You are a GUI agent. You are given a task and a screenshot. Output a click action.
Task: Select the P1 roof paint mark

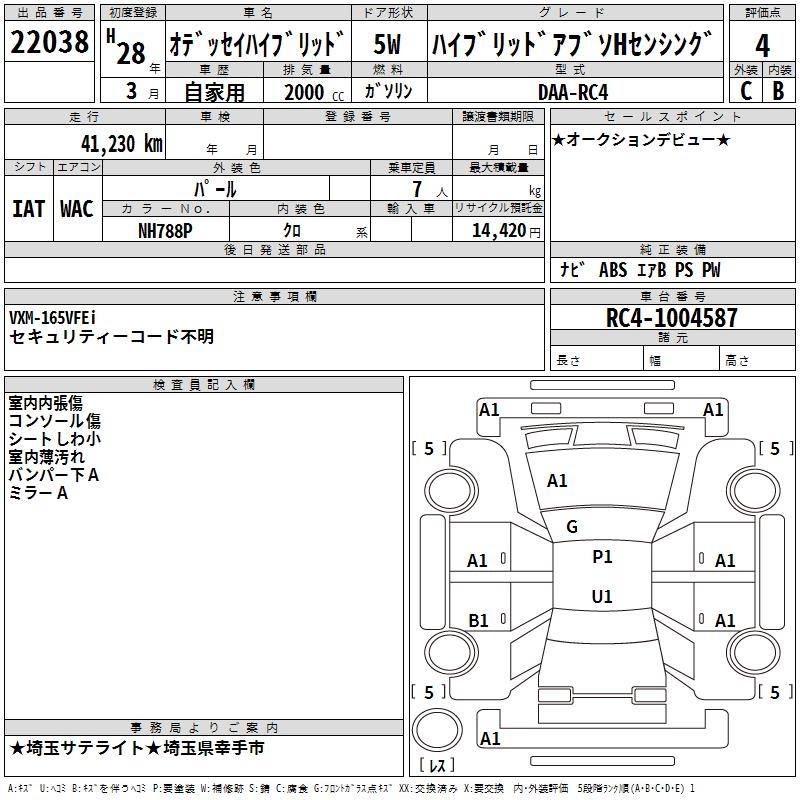602,557
